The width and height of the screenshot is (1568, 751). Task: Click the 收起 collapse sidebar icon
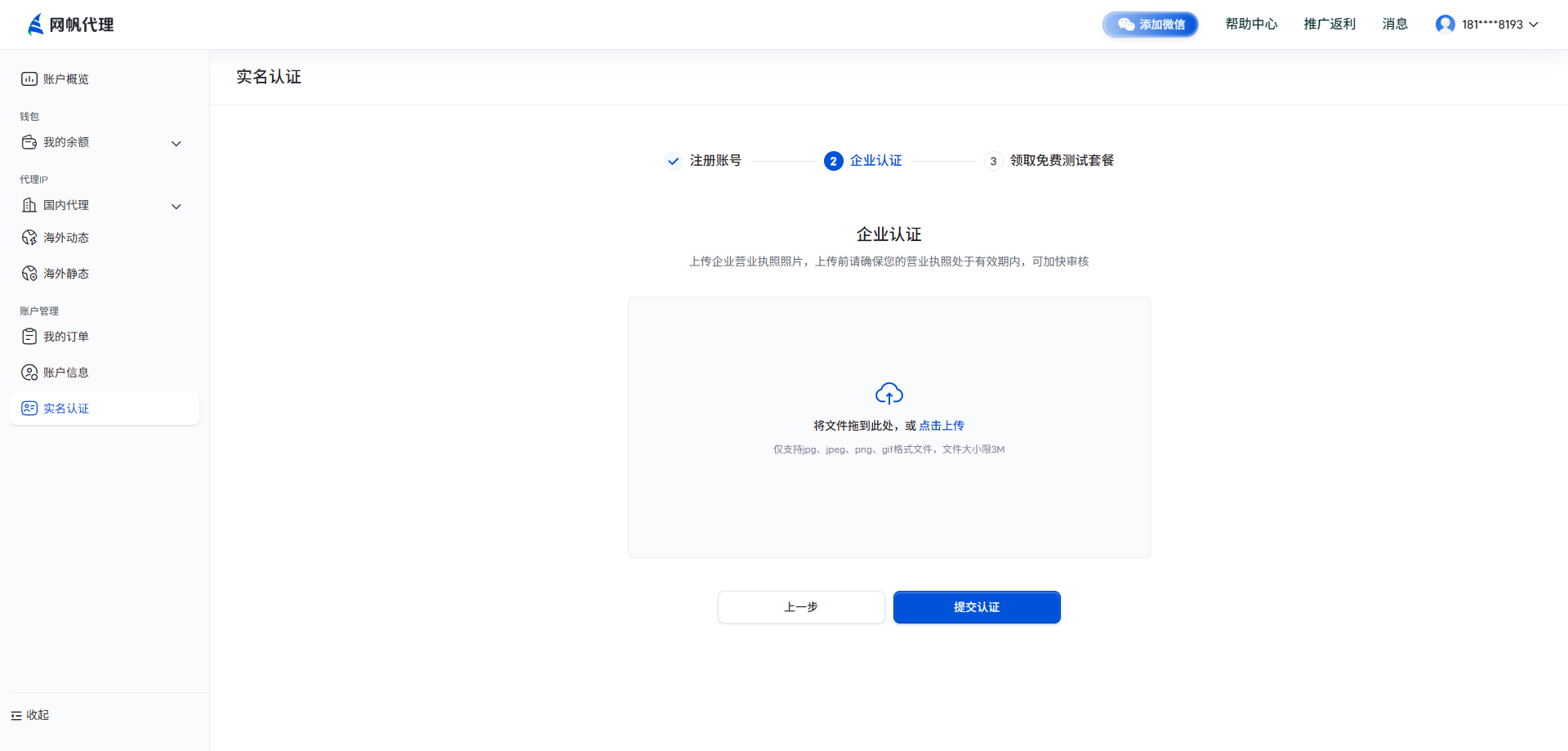click(16, 716)
